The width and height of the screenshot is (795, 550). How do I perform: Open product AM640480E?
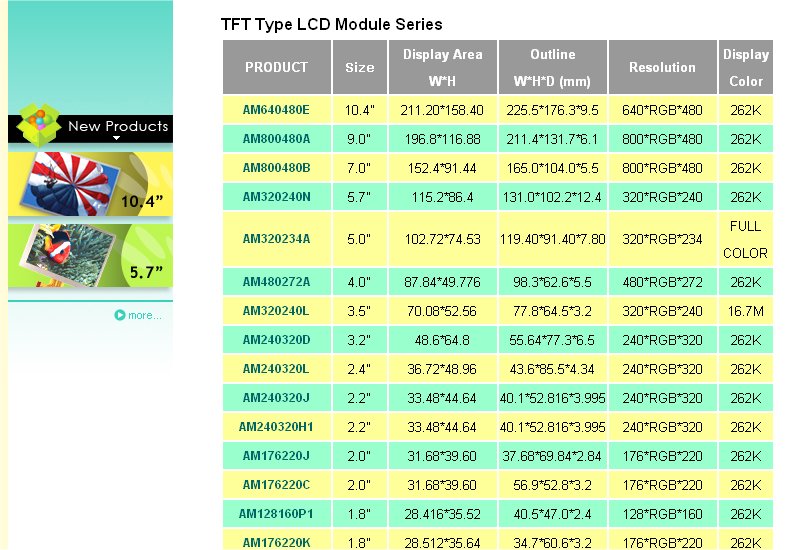click(x=276, y=109)
